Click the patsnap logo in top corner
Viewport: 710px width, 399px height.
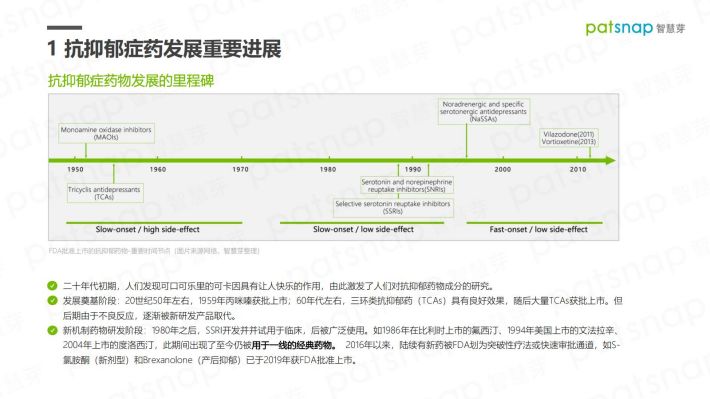point(635,28)
